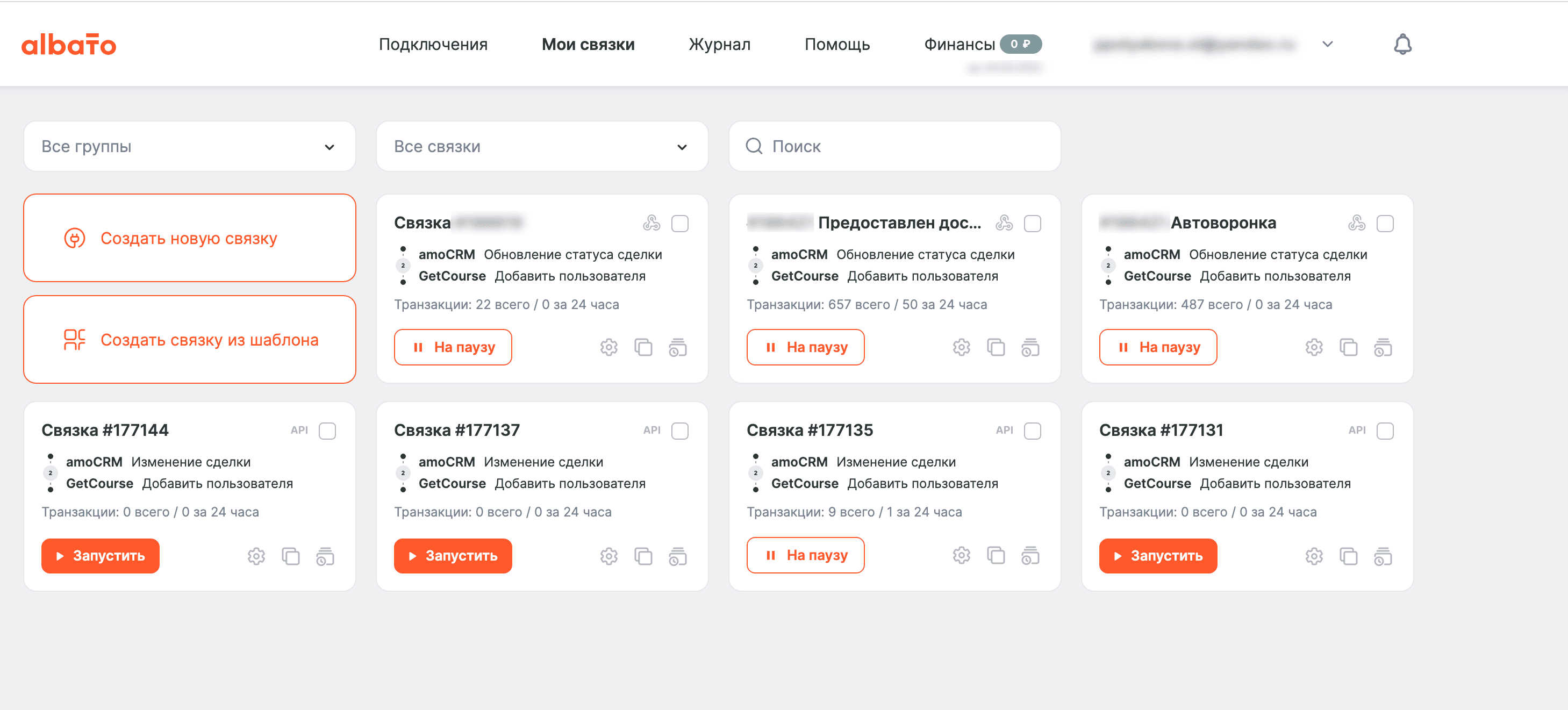Open settings gear for Автоворонка card

click(x=1314, y=347)
